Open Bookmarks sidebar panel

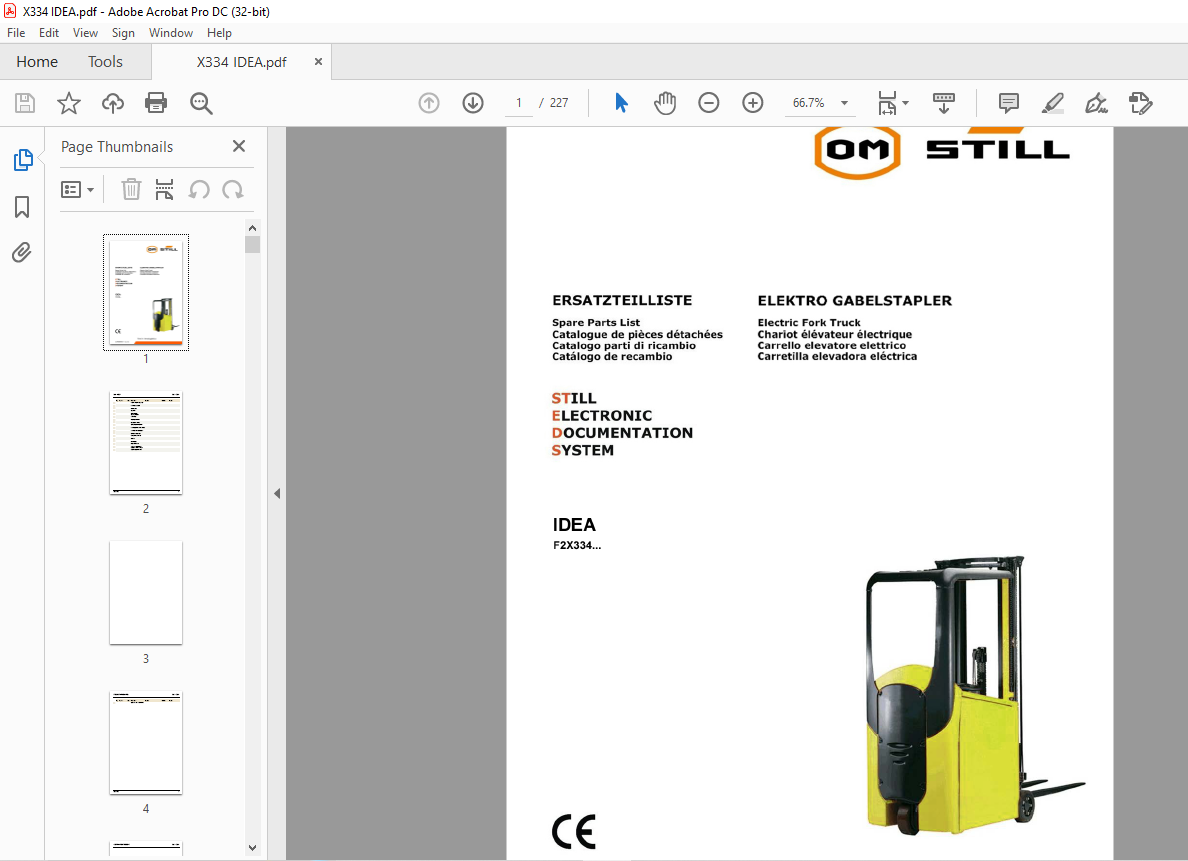click(22, 207)
